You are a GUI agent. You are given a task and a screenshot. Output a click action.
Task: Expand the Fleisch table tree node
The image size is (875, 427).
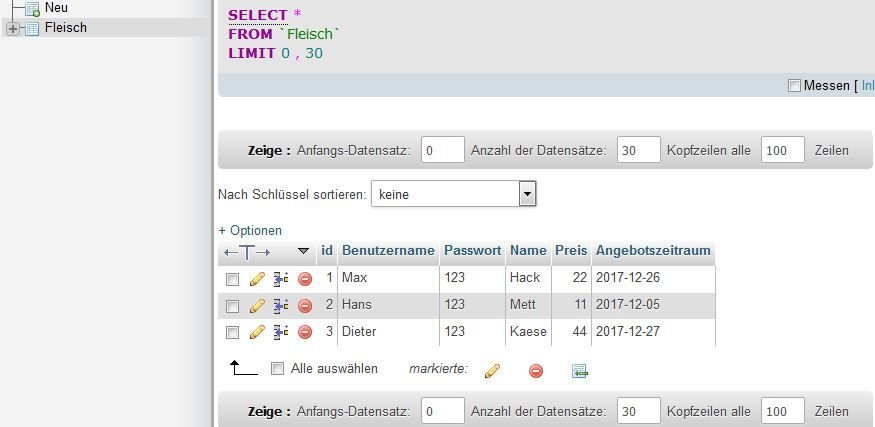click(13, 28)
